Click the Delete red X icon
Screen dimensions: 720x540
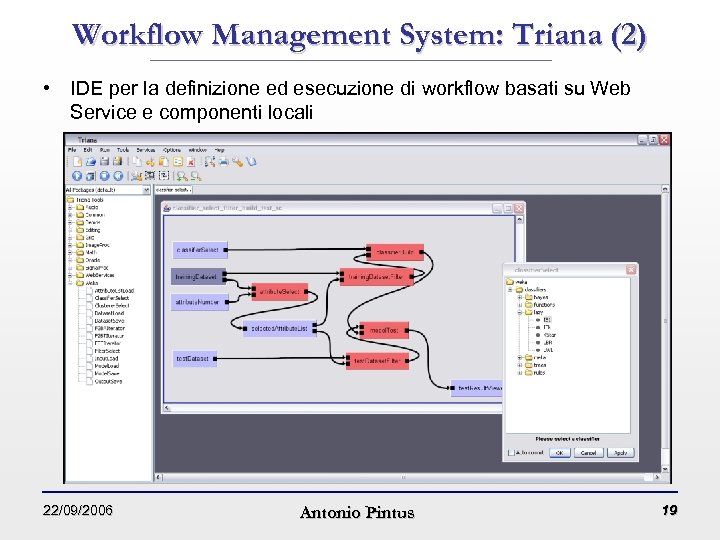pos(191,162)
